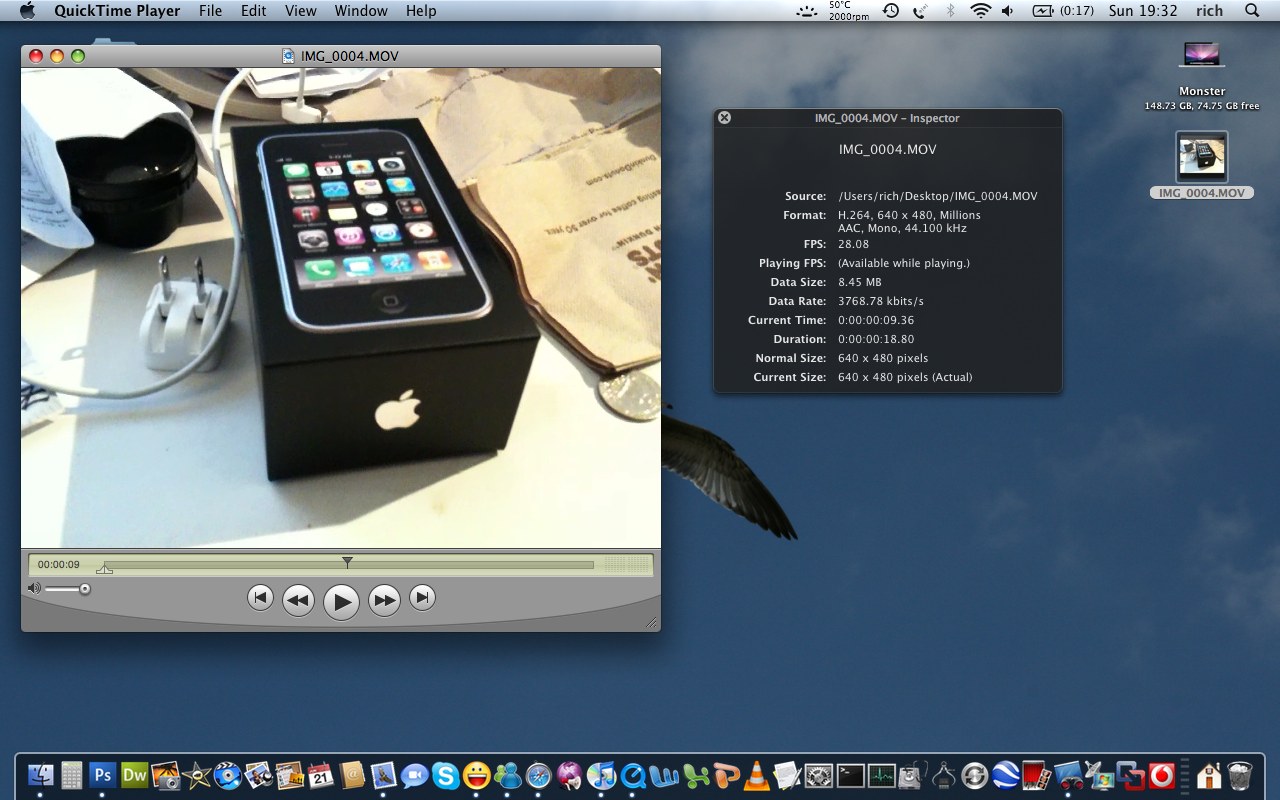Viewport: 1280px width, 800px height.
Task: Open the Edit menu
Action: [x=254, y=11]
